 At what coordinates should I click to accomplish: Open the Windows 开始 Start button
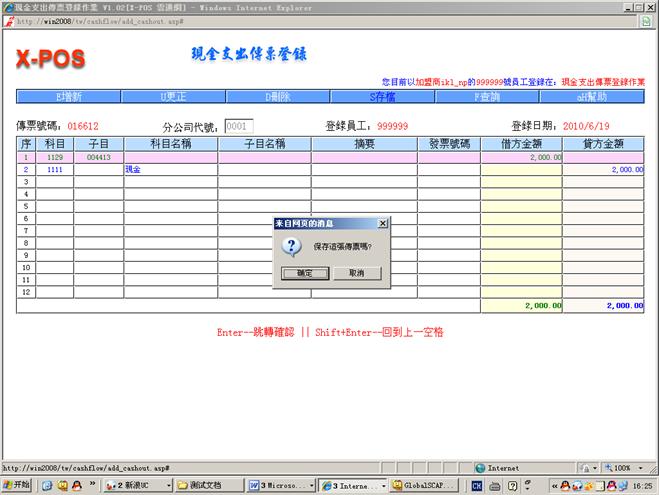coord(17,486)
